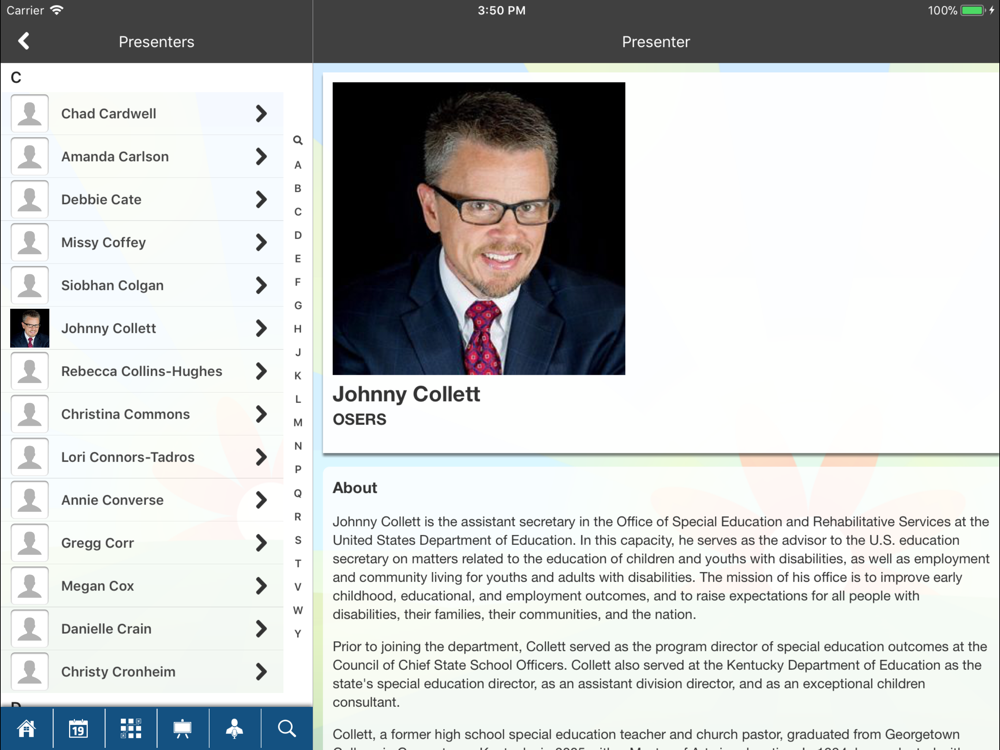Expand Amanda Carlson row chevron
1000x750 pixels.
(x=261, y=156)
